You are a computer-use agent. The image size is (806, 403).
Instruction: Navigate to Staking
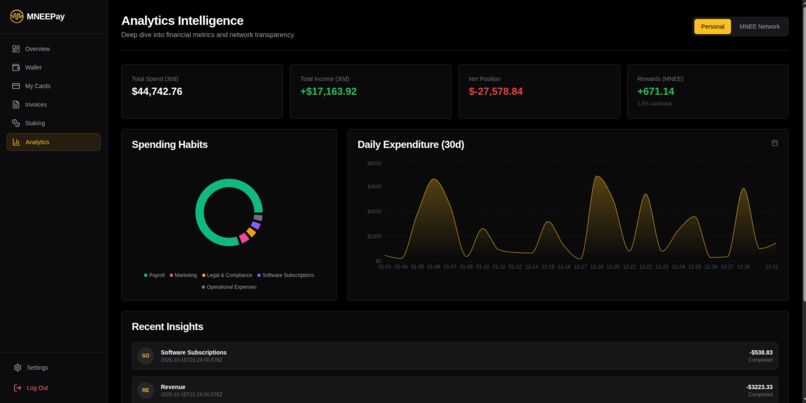(x=53, y=123)
